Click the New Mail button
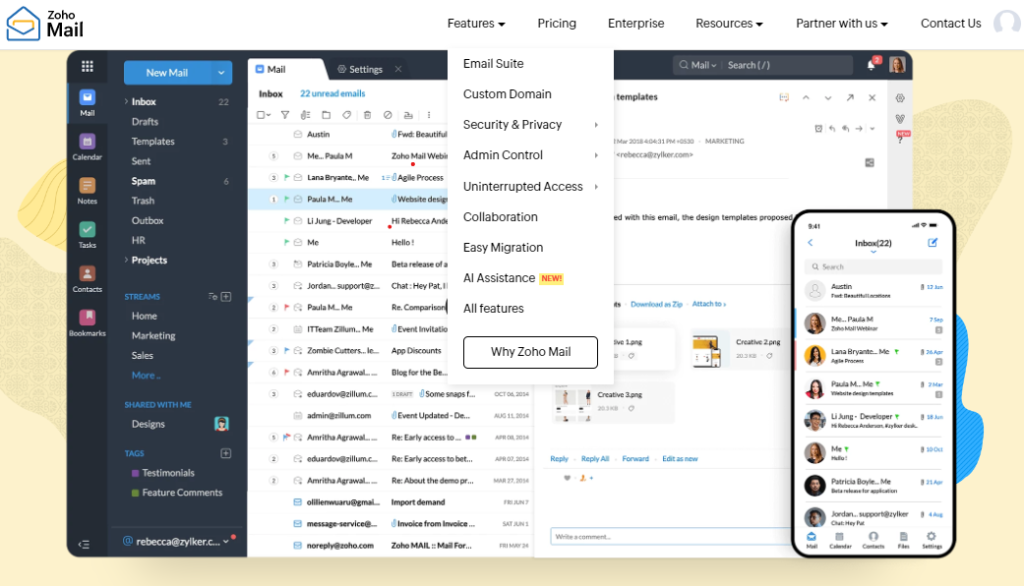Viewport: 1024px width, 586px height. (x=167, y=73)
